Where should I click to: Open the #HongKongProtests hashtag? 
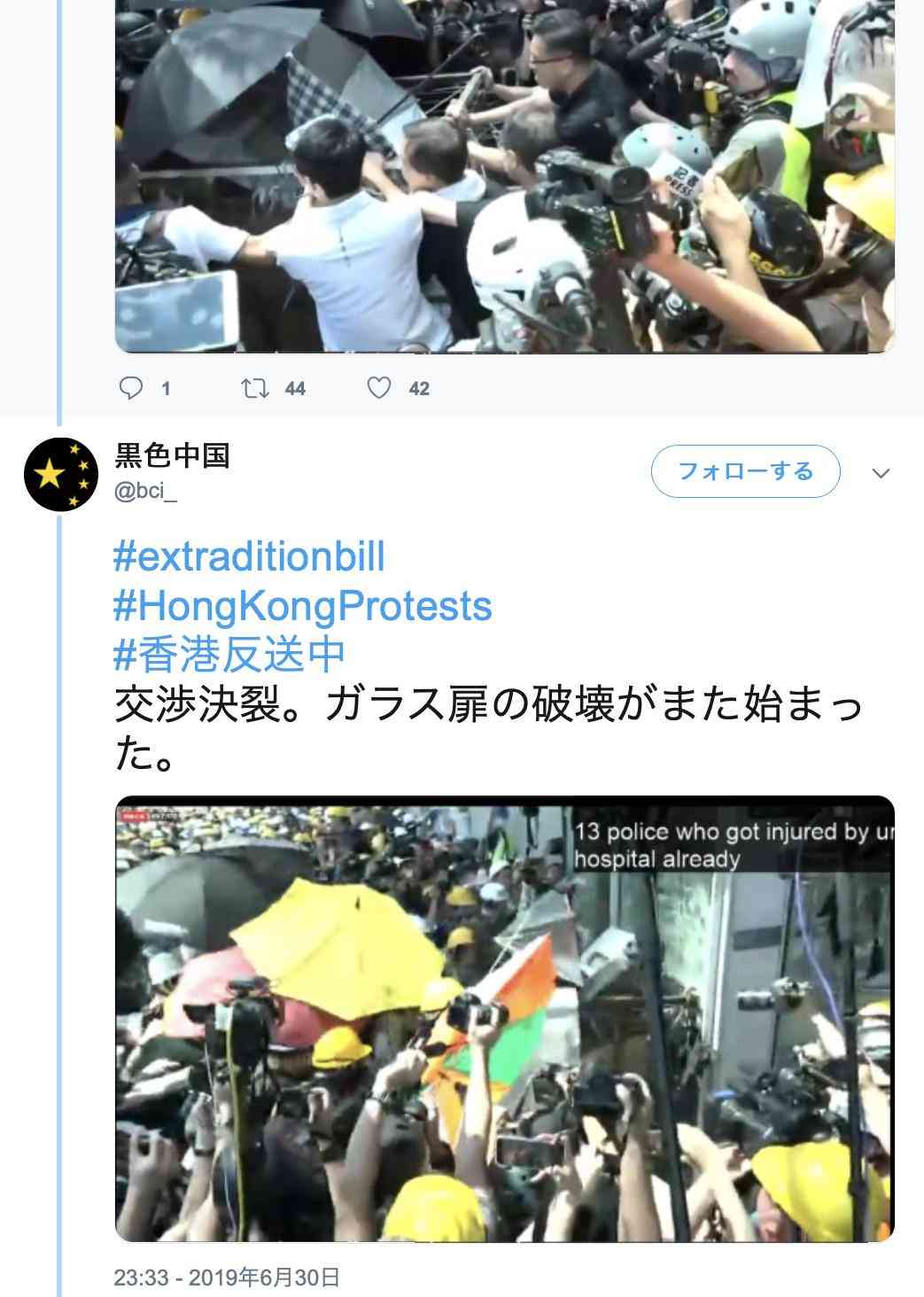tap(303, 606)
